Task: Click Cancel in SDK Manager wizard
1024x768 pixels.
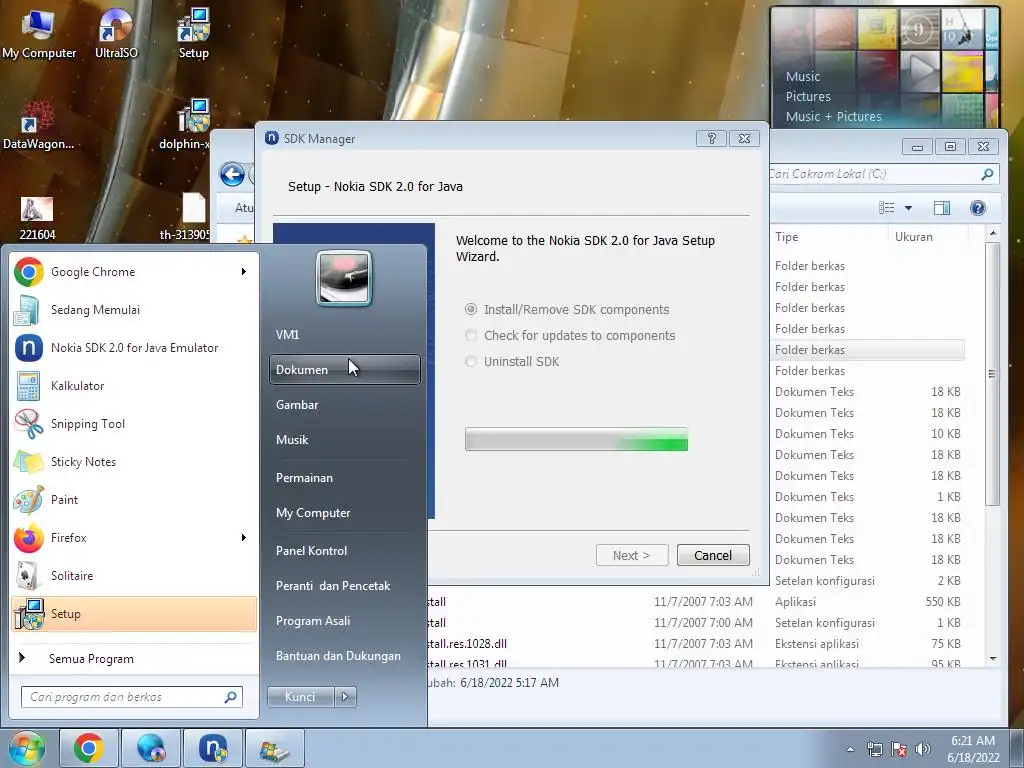Action: [x=712, y=555]
